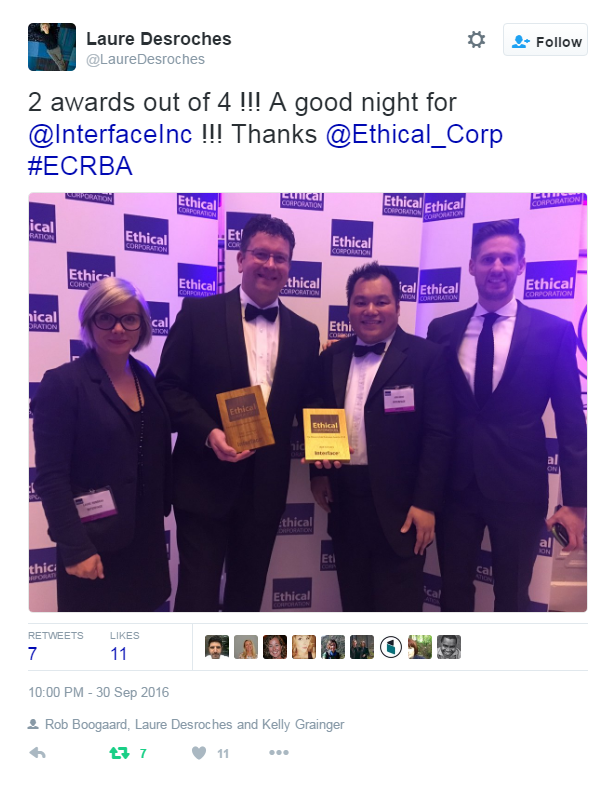Image resolution: width=616 pixels, height=786 pixels.
Task: Click the @InterfaceInc mention link
Action: pos(110,134)
